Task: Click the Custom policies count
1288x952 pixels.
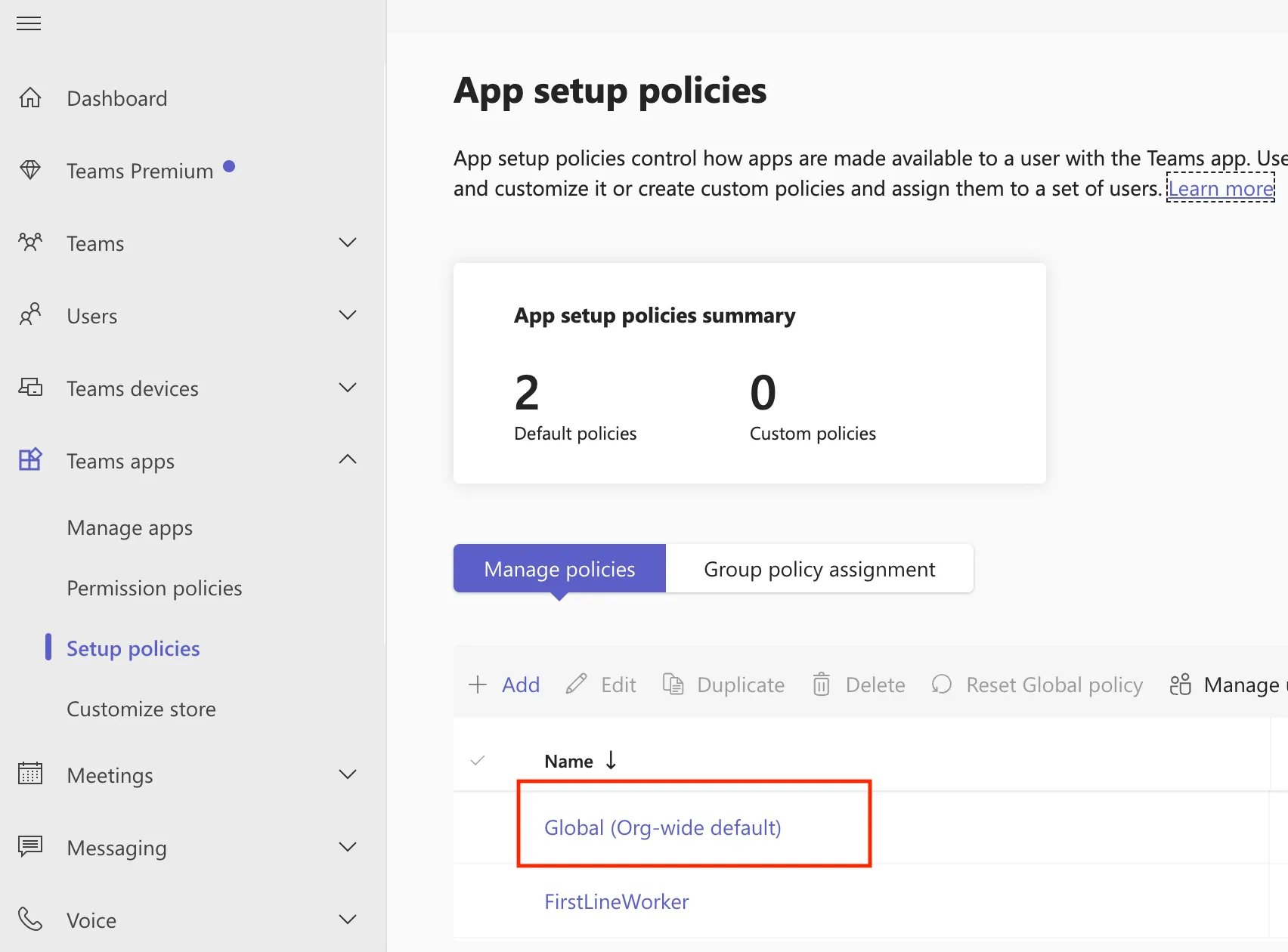Action: (763, 392)
